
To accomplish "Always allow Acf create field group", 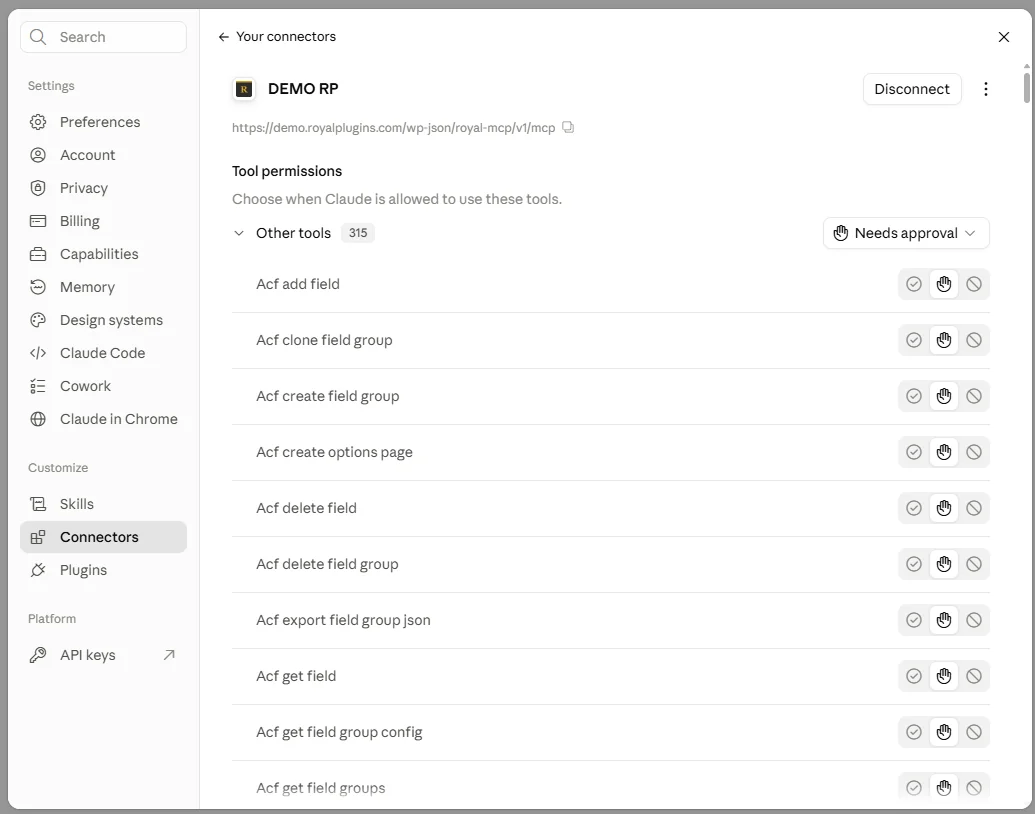I will point(914,396).
